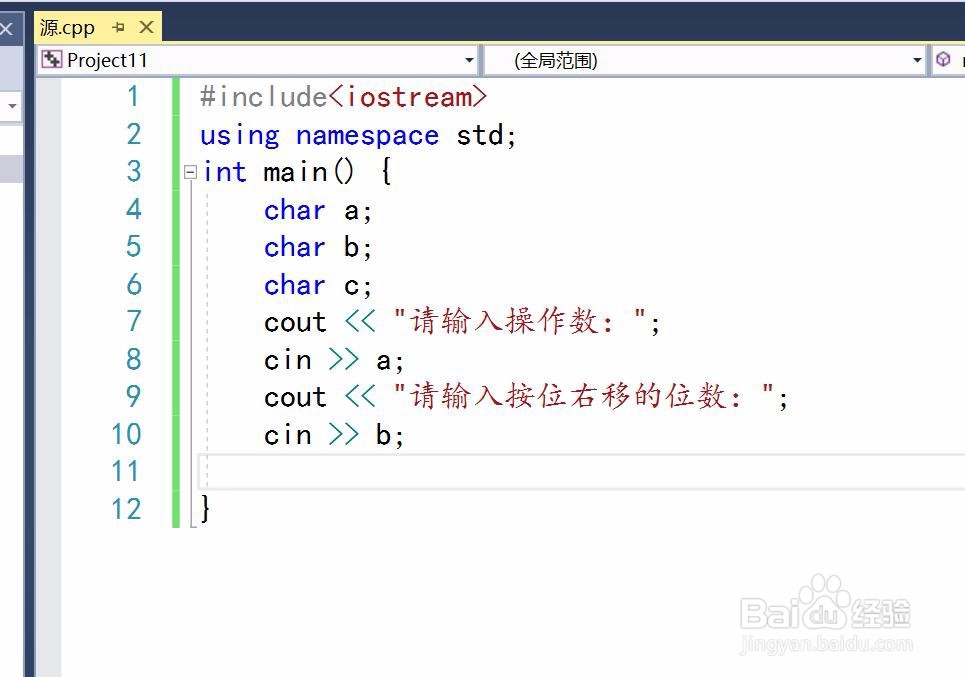Open the (全局范围) scope dropdown
Screen dimensions: 965x677
click(x=915, y=60)
